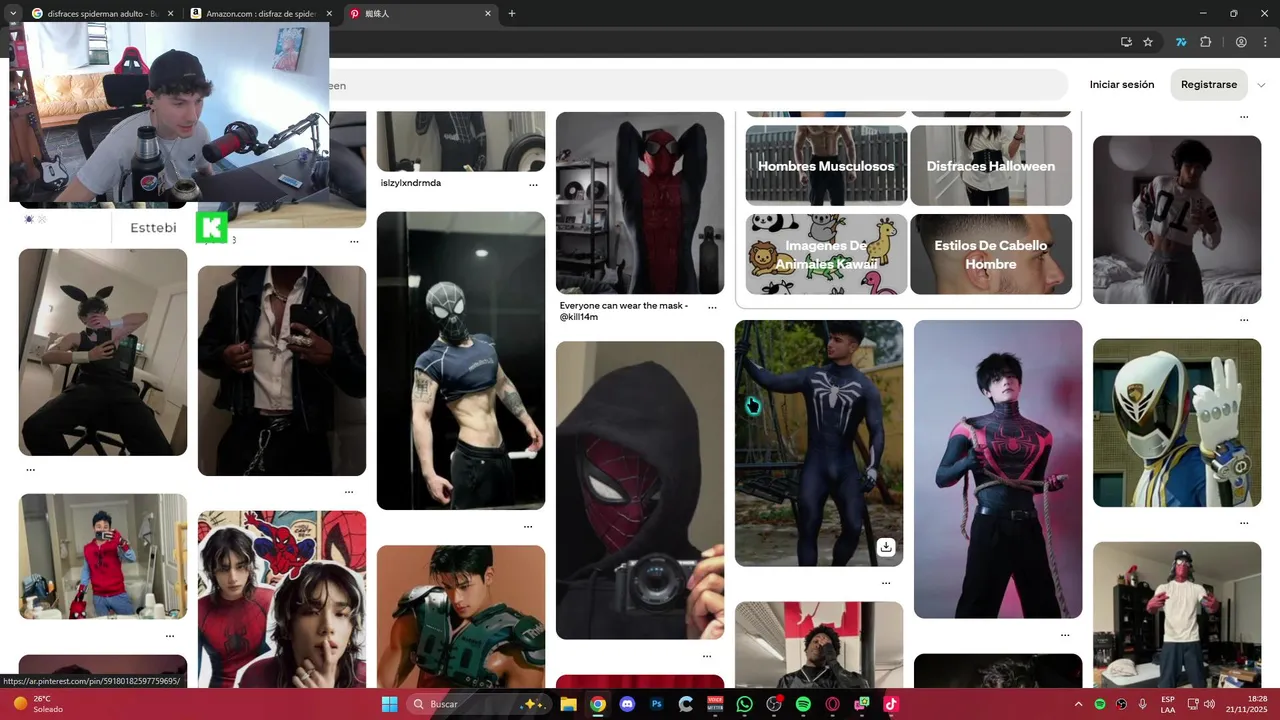This screenshot has height=720, width=1280.
Task: Open options dots below black mask crop top pin
Action: [528, 526]
